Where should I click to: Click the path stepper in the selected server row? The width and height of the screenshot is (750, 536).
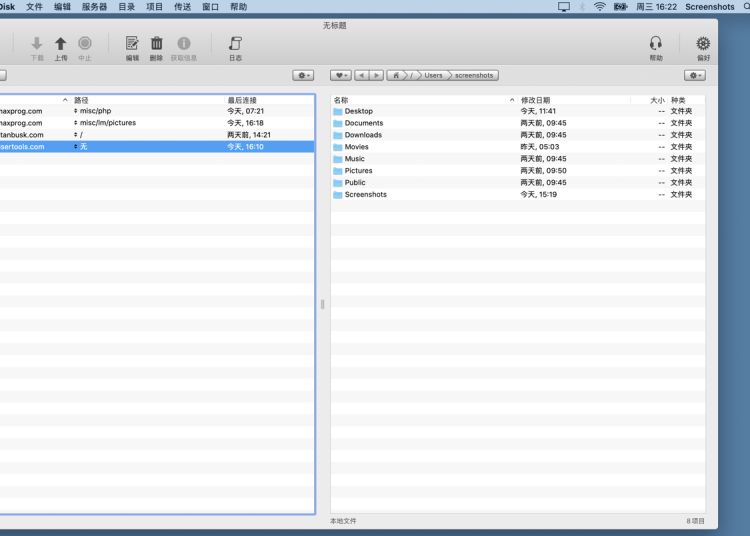[x=76, y=147]
